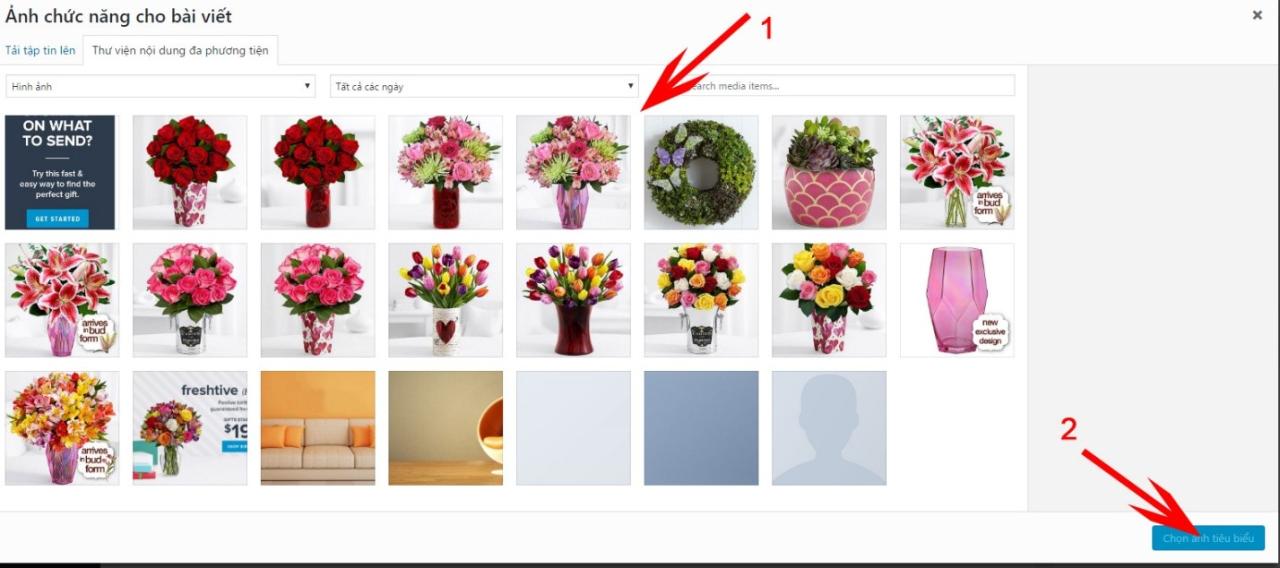Select the first red roses bouquet thumbnail
This screenshot has height=568, width=1280.
click(x=190, y=172)
